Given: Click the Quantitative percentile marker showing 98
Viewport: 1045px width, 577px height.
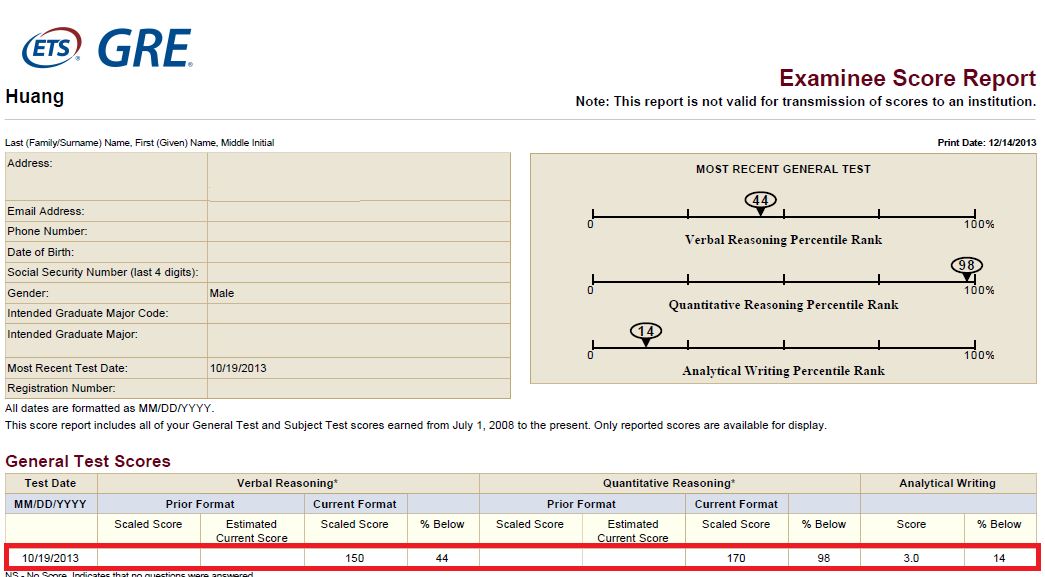Looking at the screenshot, I should coord(966,267).
